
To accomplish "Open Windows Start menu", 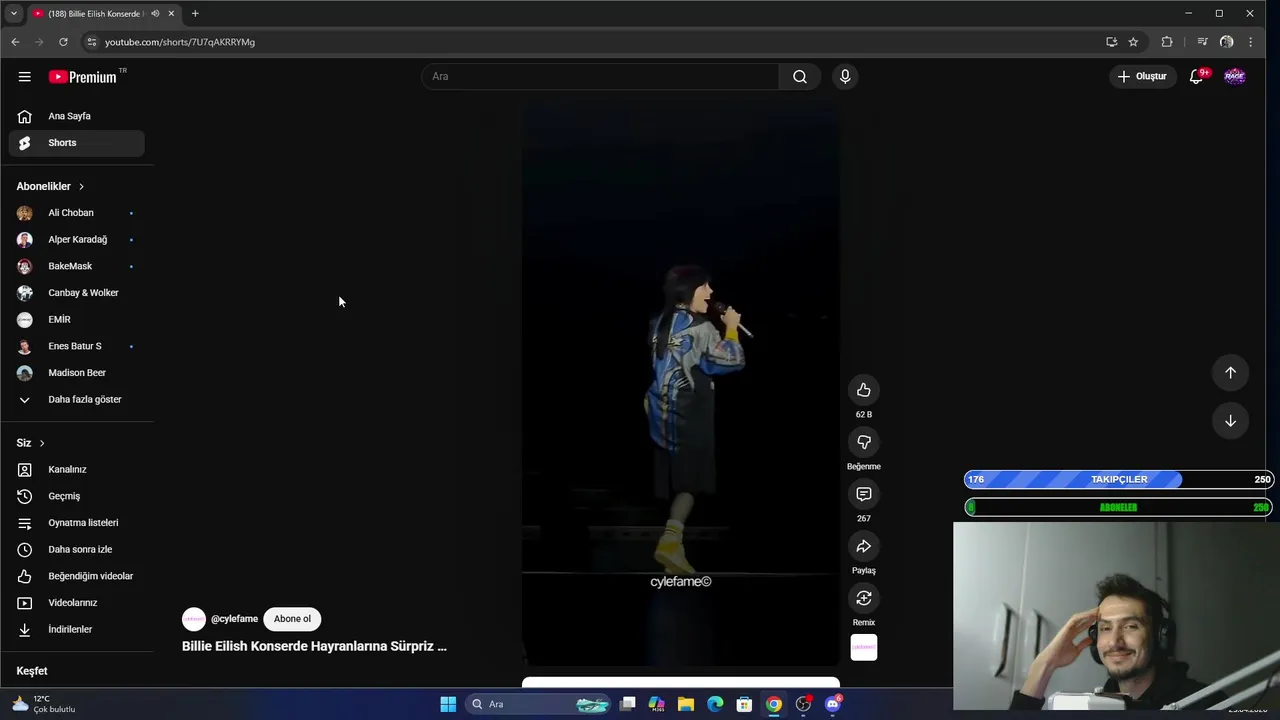I will 448,704.
